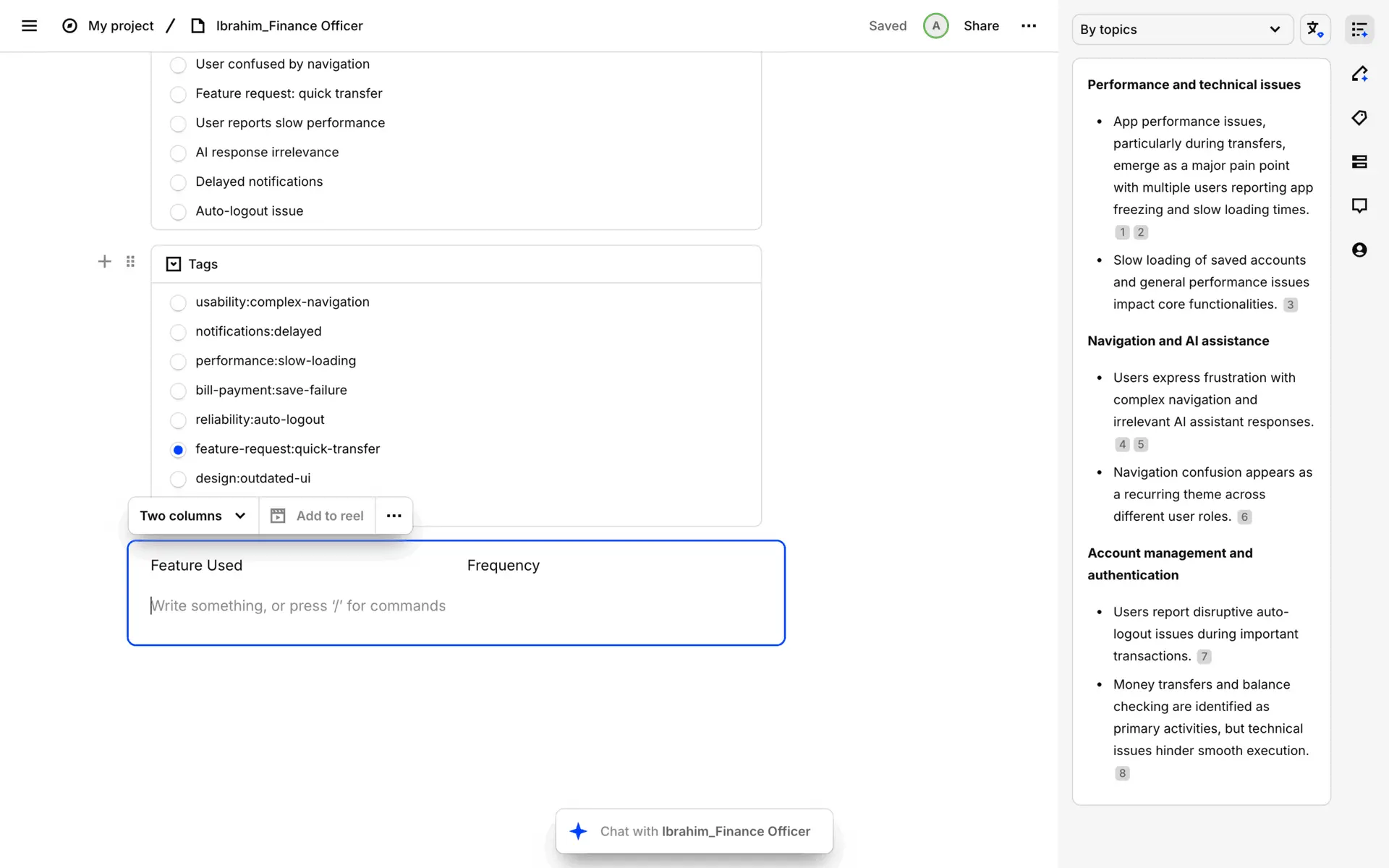Select the reliability:auto-logout radio option
This screenshot has height=868, width=1389.
pos(178,420)
